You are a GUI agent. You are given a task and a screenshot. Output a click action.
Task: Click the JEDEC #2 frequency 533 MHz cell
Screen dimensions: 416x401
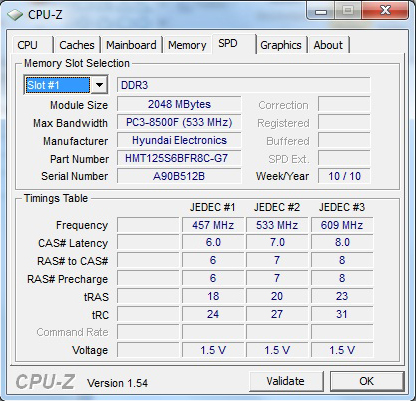[277, 225]
